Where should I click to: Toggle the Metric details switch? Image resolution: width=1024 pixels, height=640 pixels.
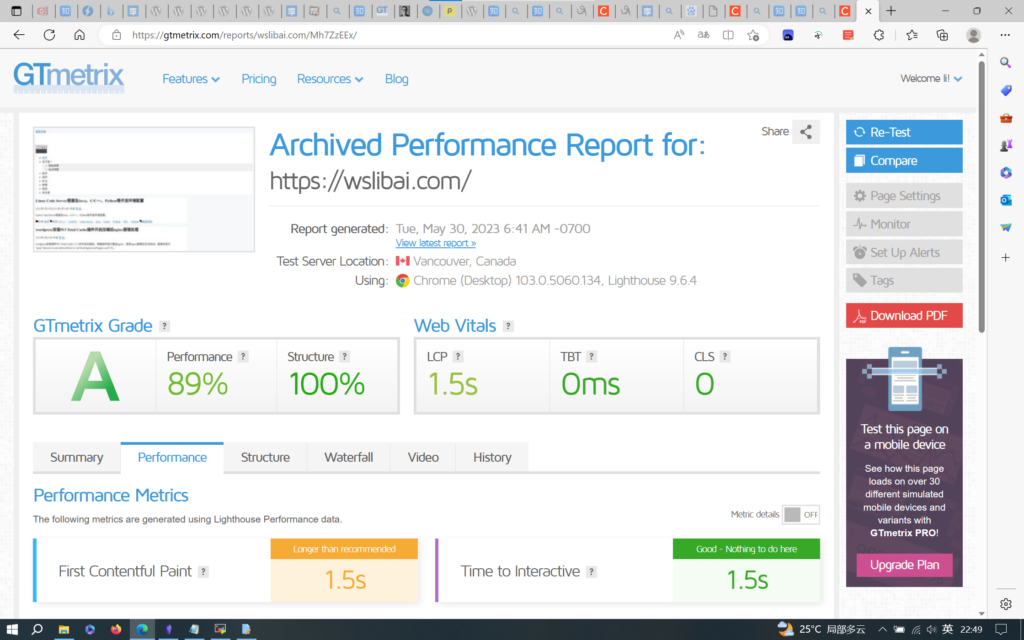pyautogui.click(x=801, y=515)
